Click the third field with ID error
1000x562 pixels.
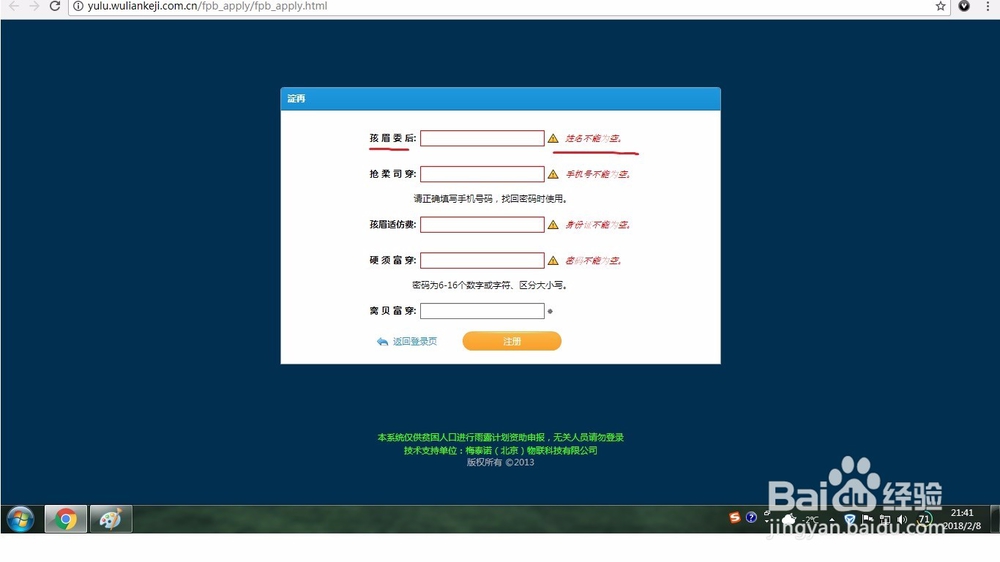pos(482,225)
